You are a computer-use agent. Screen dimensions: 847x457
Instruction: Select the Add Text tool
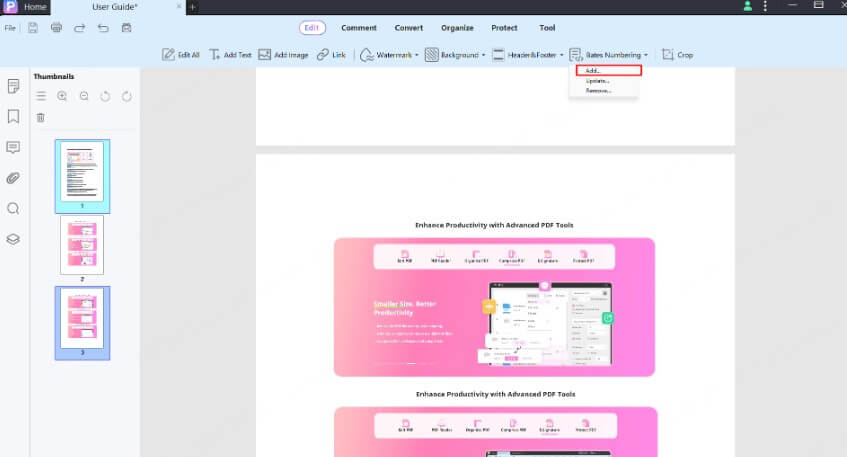coord(230,55)
